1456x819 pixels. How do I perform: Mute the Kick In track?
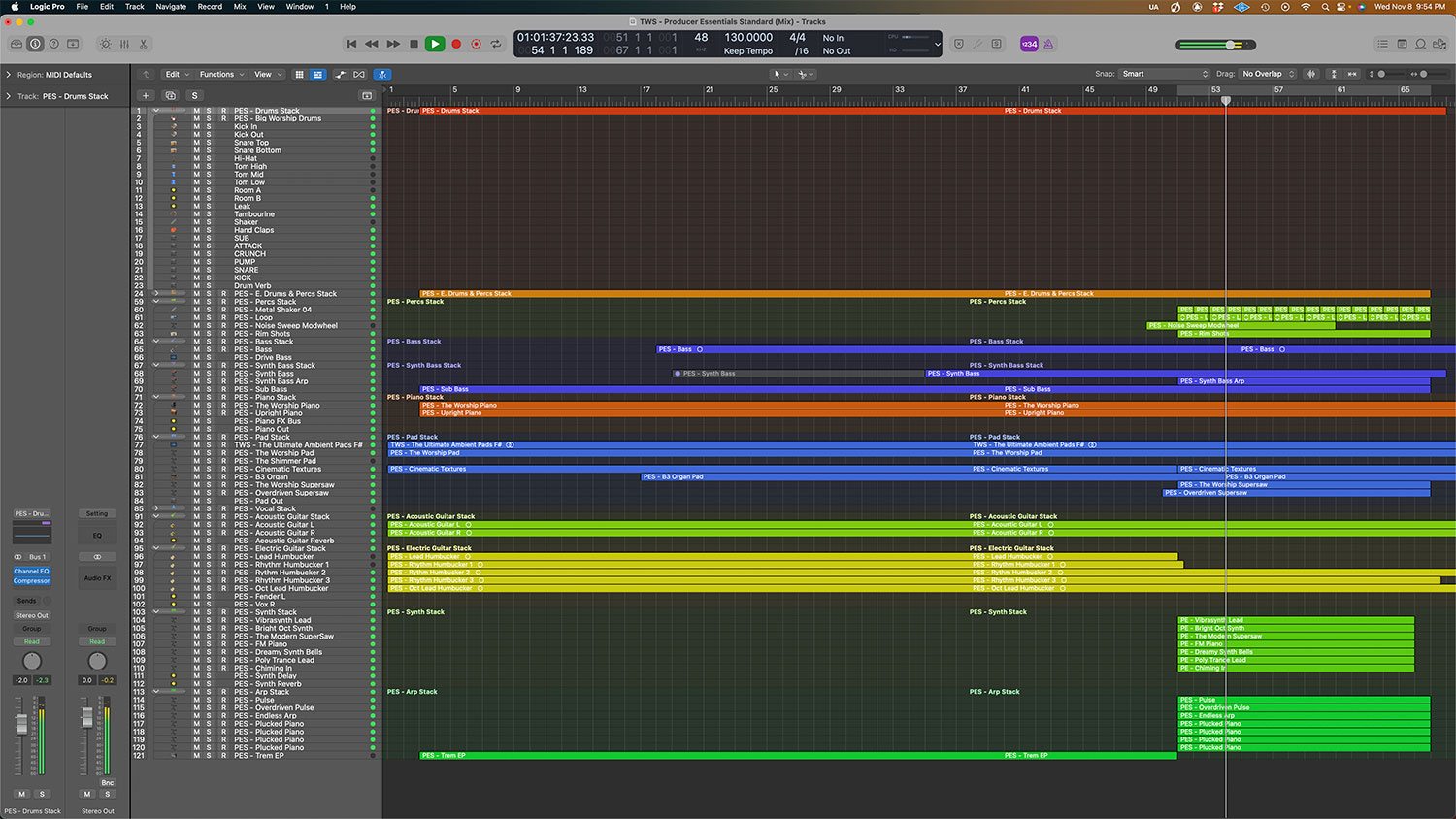pyautogui.click(x=197, y=127)
